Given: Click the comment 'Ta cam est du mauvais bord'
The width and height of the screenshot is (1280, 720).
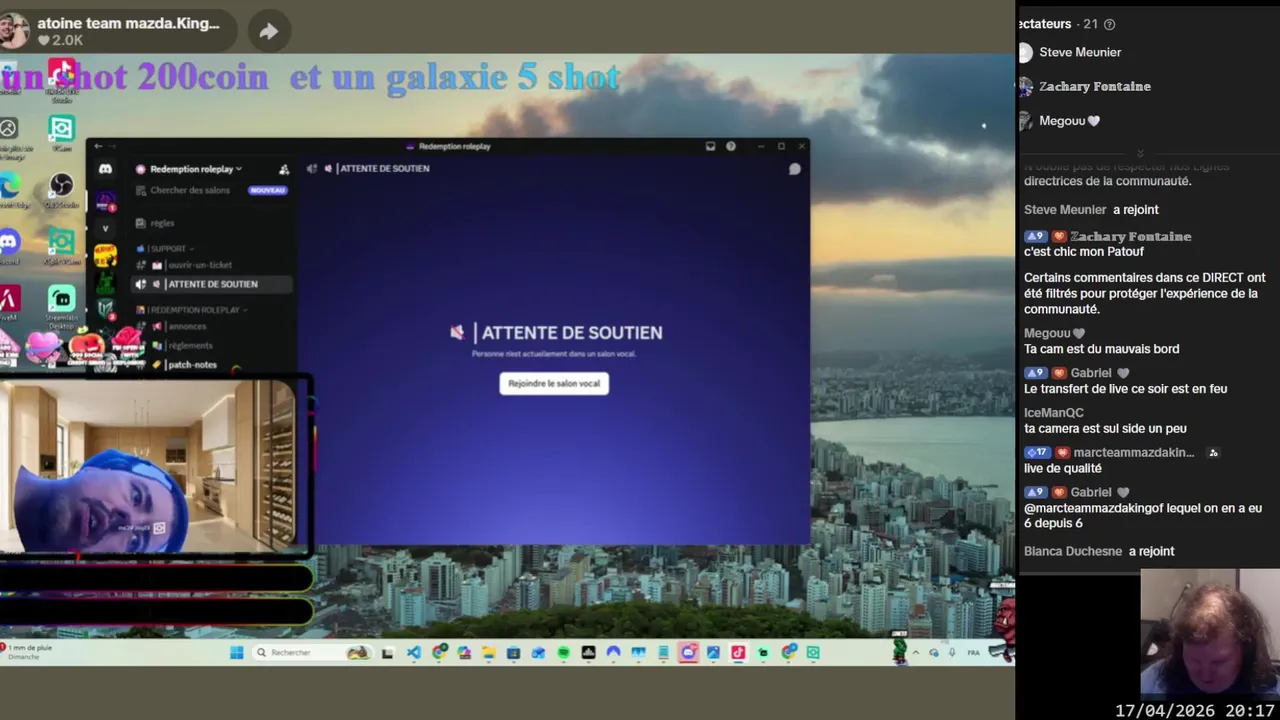Looking at the screenshot, I should (1101, 349).
